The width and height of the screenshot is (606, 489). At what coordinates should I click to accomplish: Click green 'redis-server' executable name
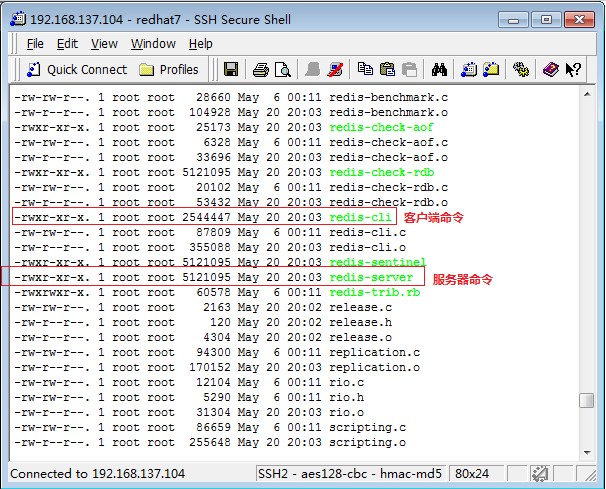(371, 277)
